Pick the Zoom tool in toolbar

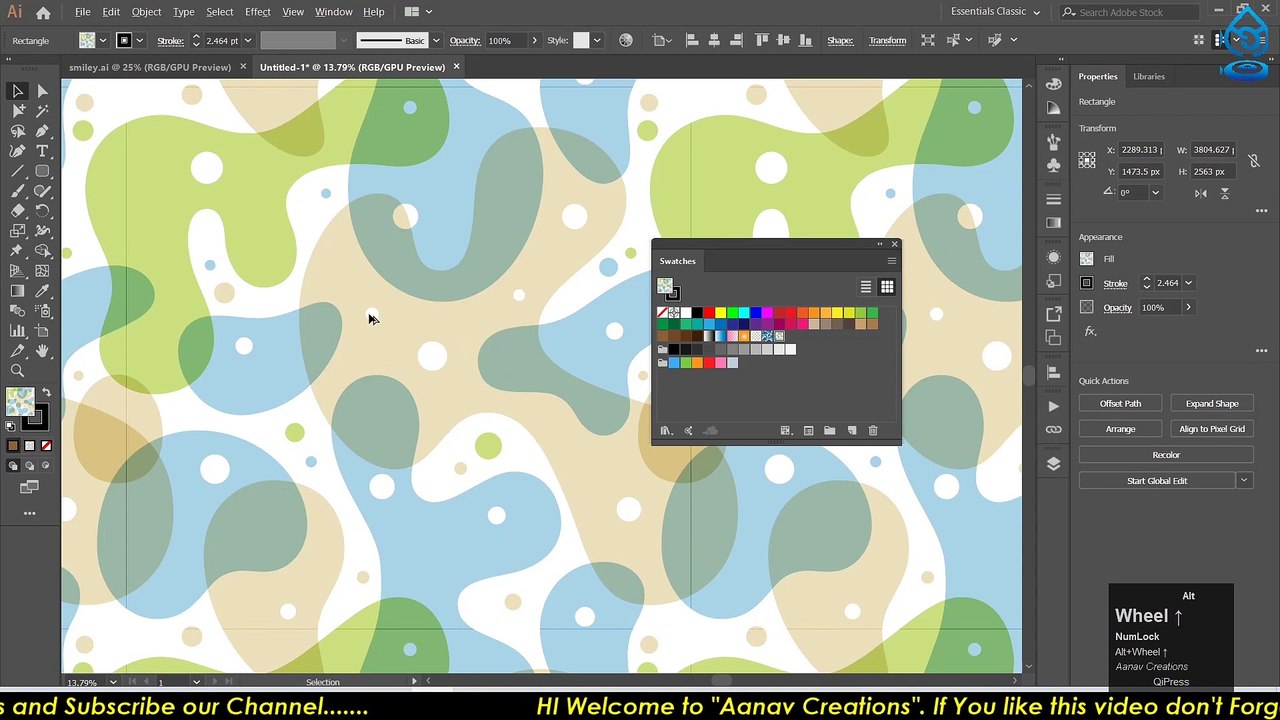click(17, 371)
